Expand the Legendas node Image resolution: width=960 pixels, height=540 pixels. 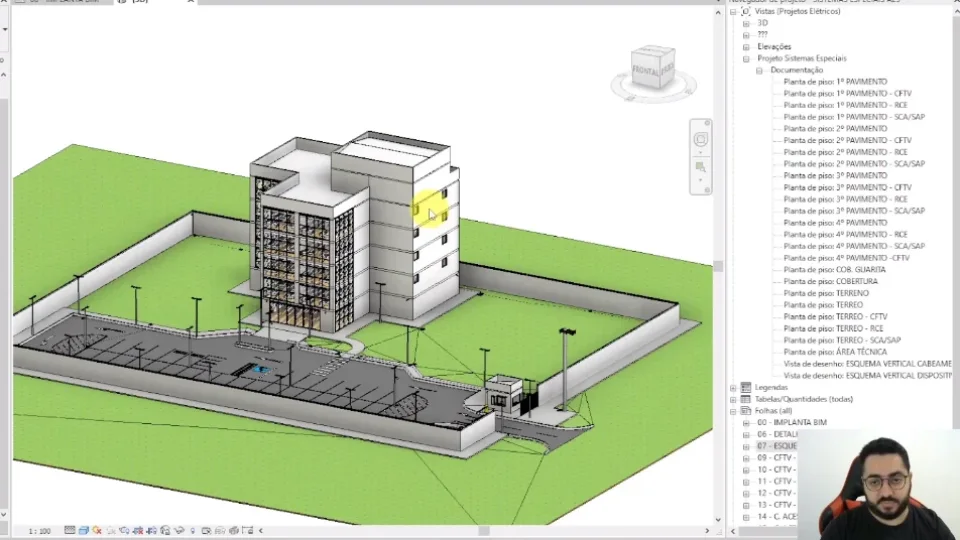point(733,388)
